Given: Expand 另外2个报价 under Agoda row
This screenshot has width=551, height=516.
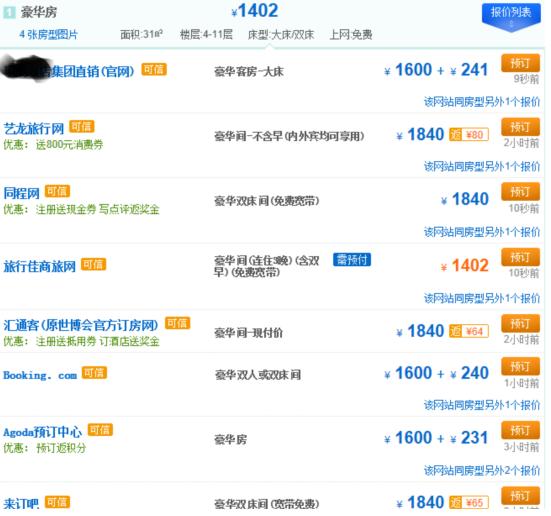Looking at the screenshot, I should tap(482, 470).
